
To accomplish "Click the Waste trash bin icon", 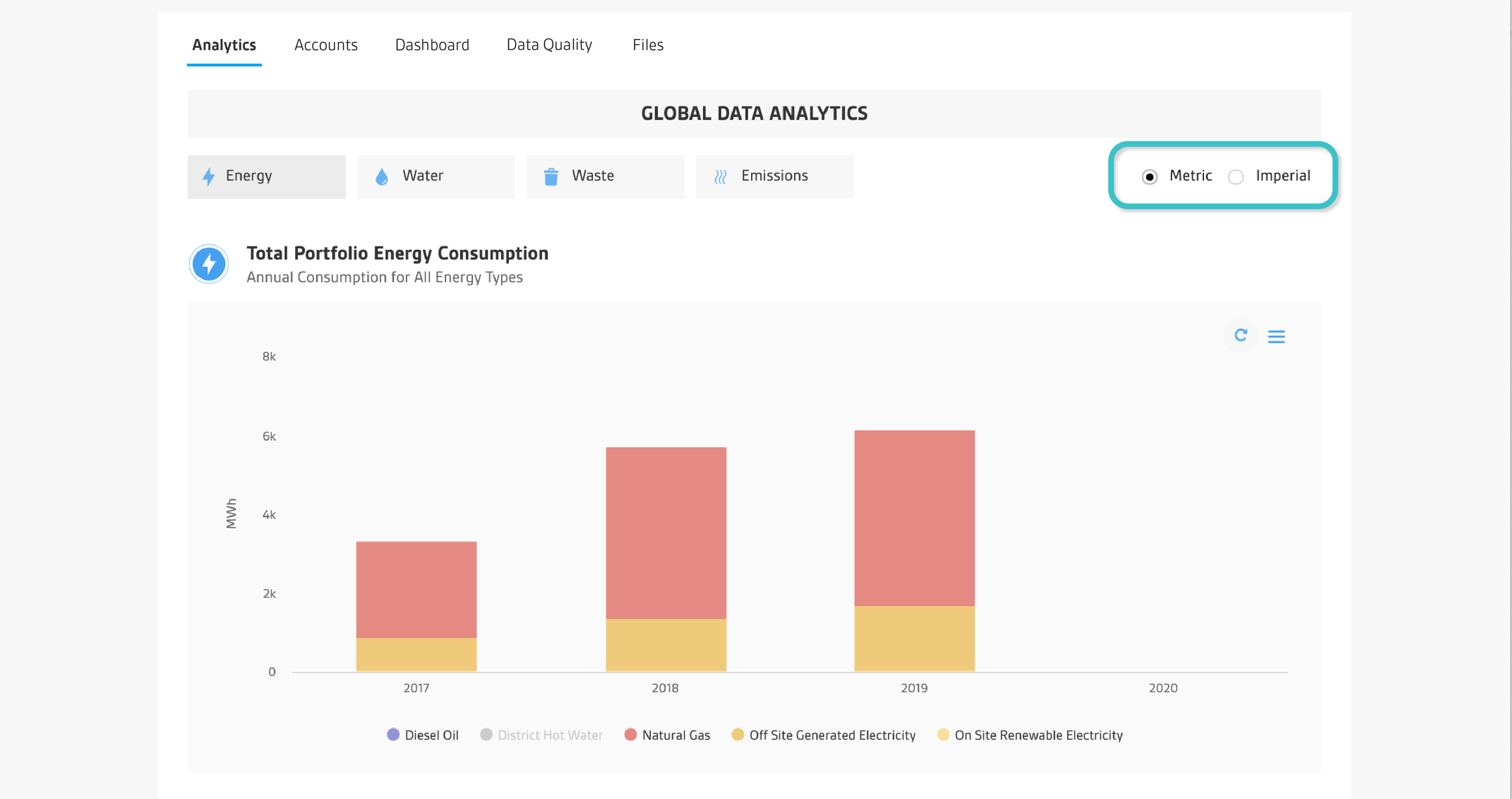I will (551, 176).
